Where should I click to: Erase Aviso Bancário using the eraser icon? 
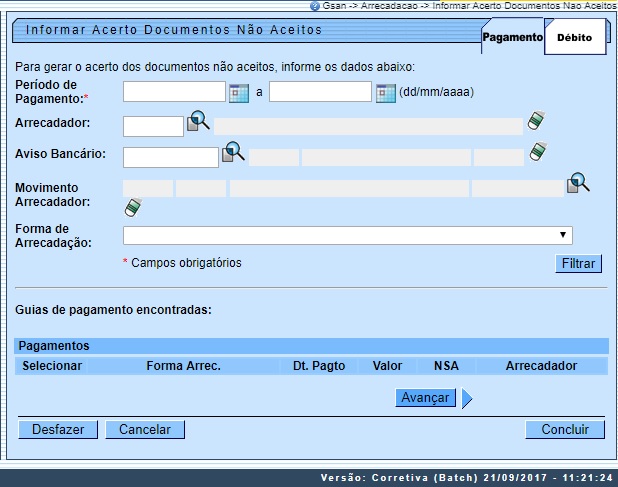point(538,152)
